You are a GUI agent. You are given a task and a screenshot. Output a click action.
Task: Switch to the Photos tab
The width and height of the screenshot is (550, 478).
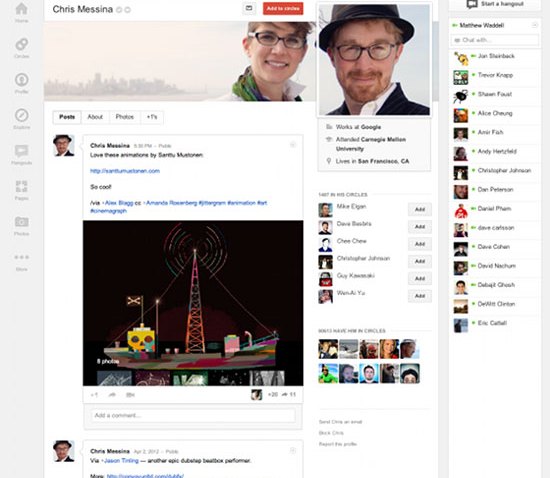125,117
